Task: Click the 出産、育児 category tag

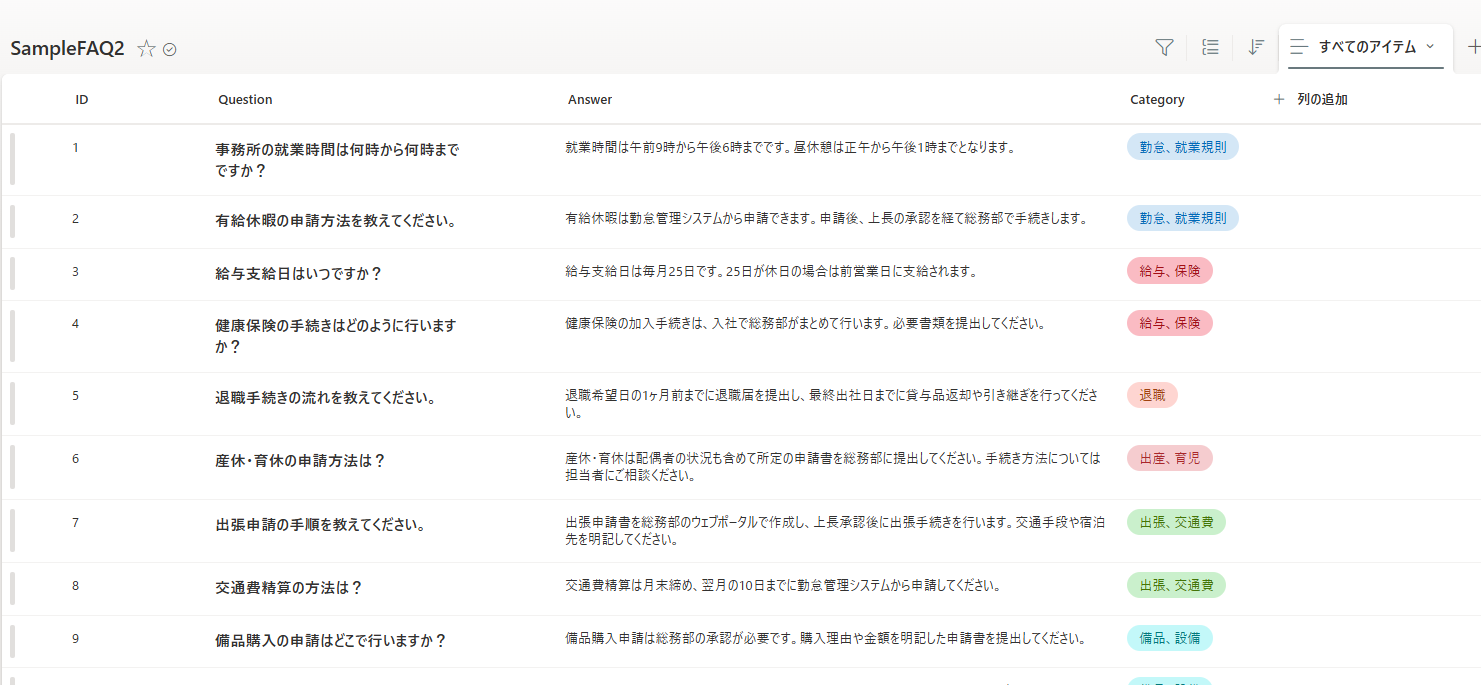Action: click(1170, 458)
